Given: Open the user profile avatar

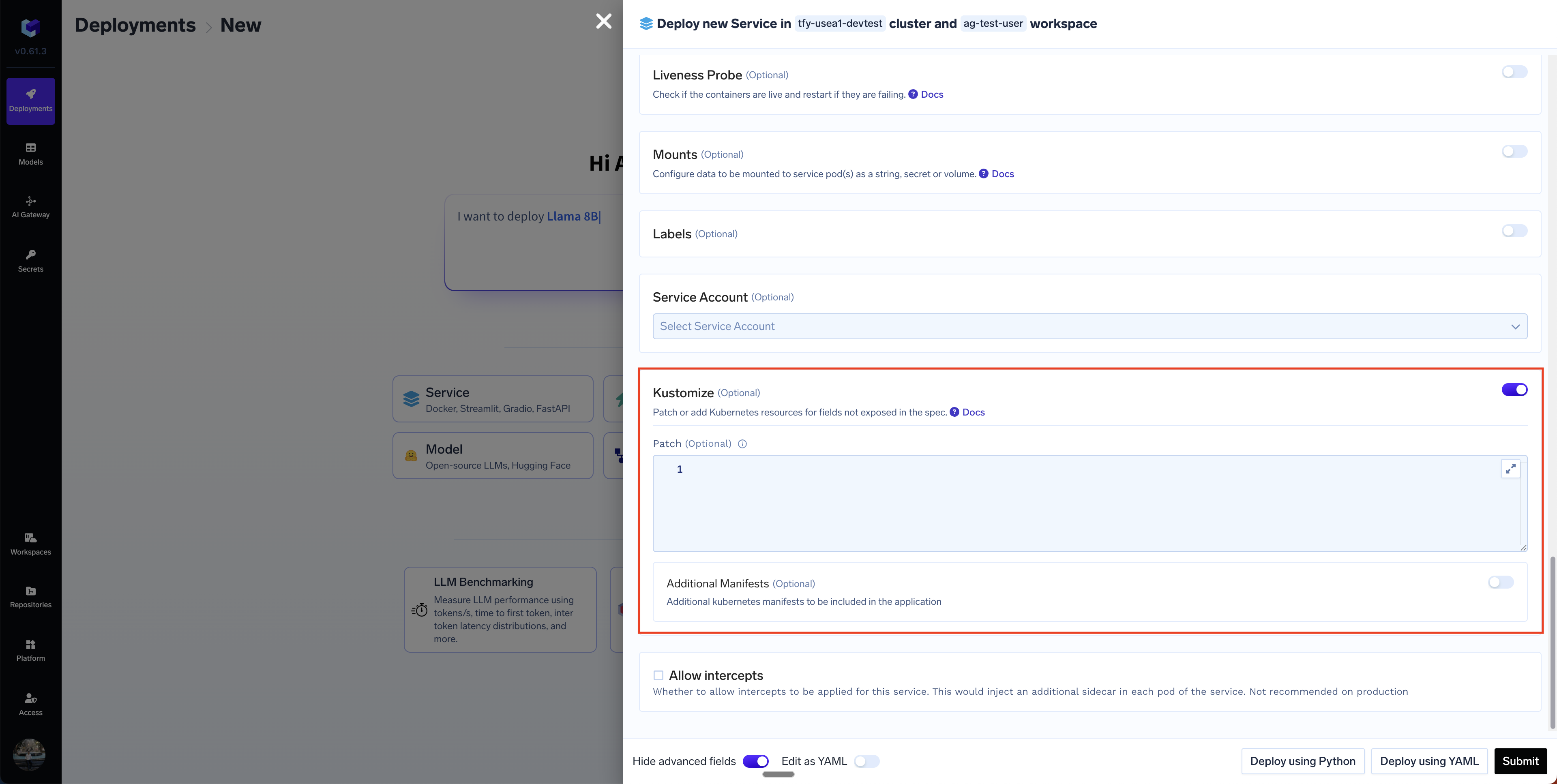Looking at the screenshot, I should click(29, 754).
